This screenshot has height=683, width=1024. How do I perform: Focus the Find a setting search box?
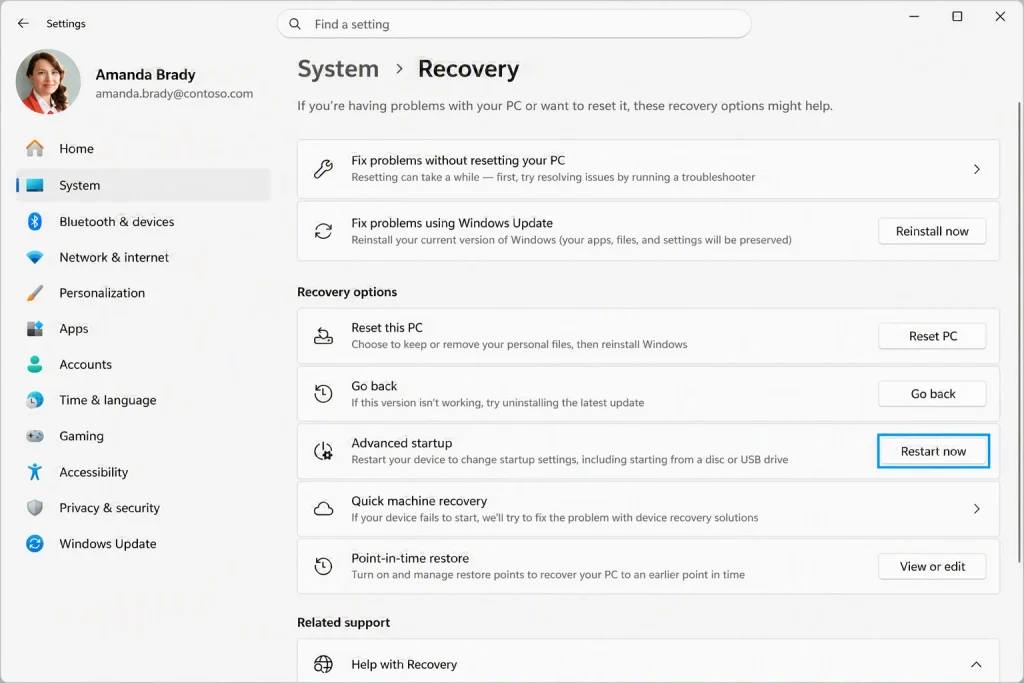tap(514, 24)
